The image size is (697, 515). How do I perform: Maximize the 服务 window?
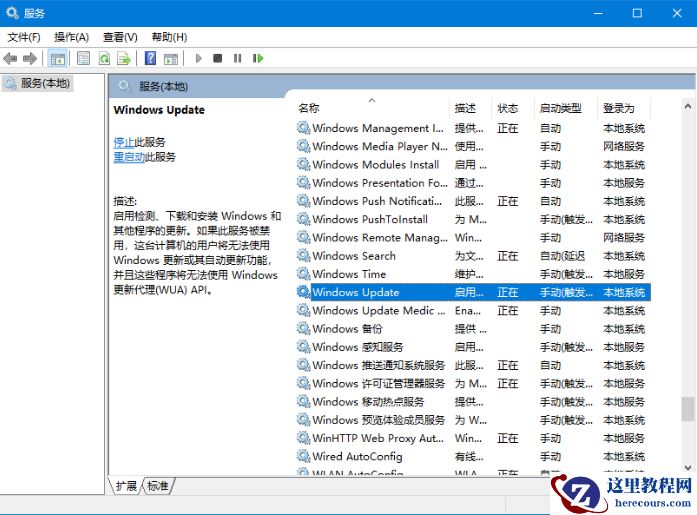pyautogui.click(x=637, y=13)
